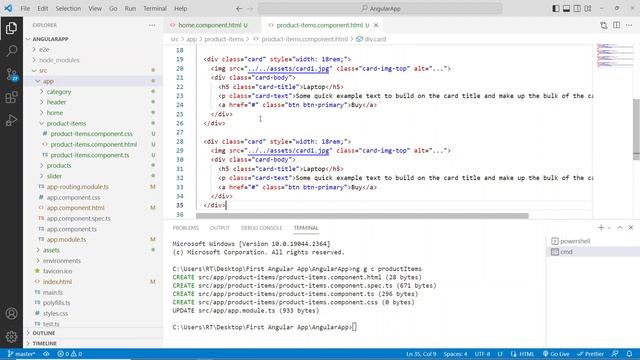Go forward with the navigation arrow
Image resolution: width=640 pixels, height=360 pixels.
point(250,9)
